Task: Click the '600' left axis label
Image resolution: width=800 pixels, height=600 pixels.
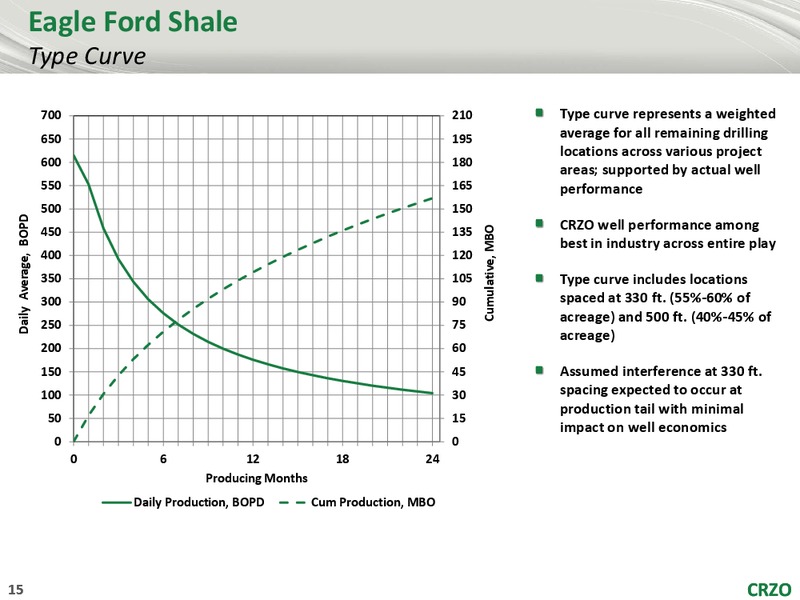Action: tap(51, 162)
